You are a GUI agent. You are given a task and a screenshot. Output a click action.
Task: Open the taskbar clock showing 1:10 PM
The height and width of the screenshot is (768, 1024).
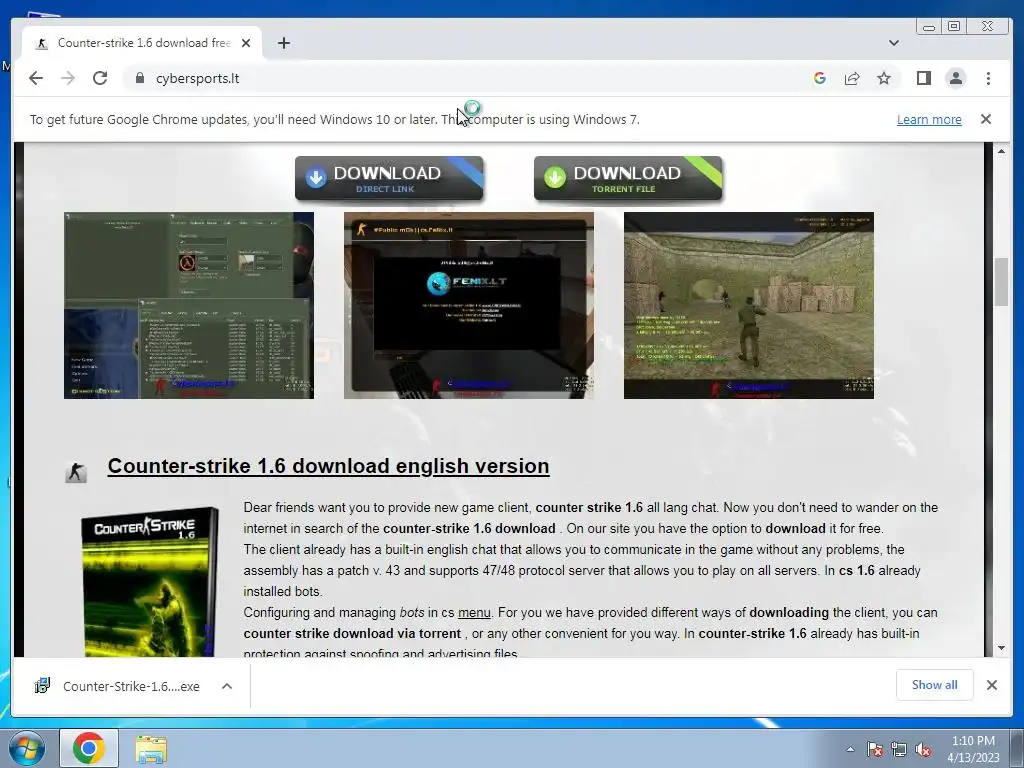pos(973,749)
